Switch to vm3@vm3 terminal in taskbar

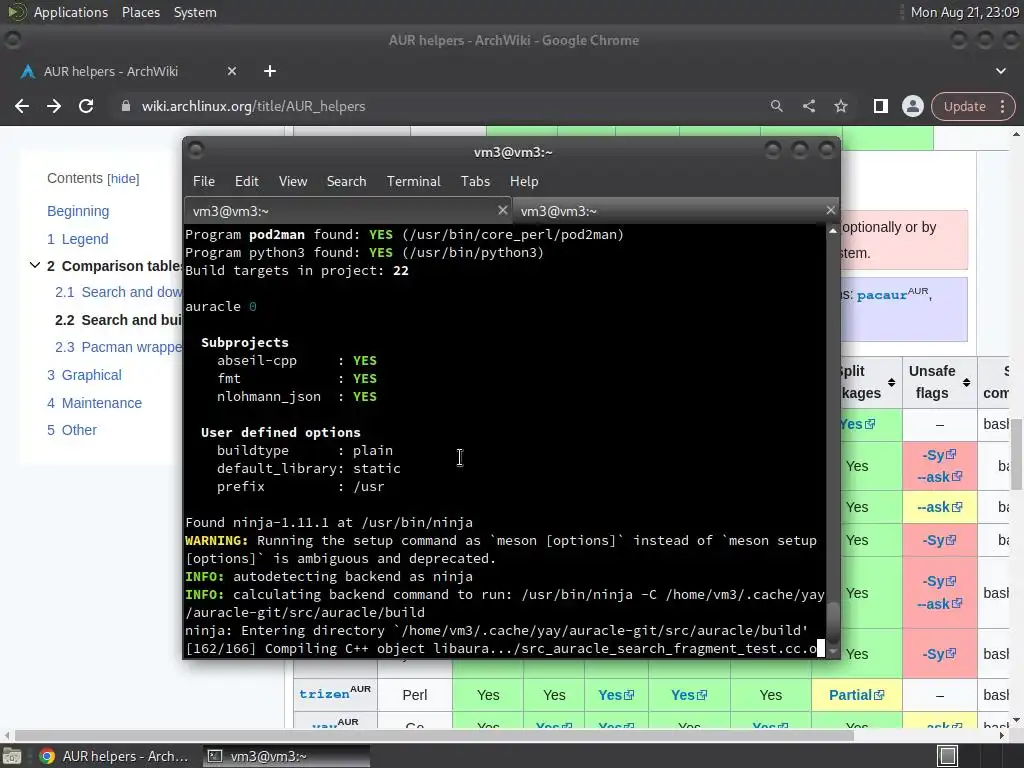286,756
